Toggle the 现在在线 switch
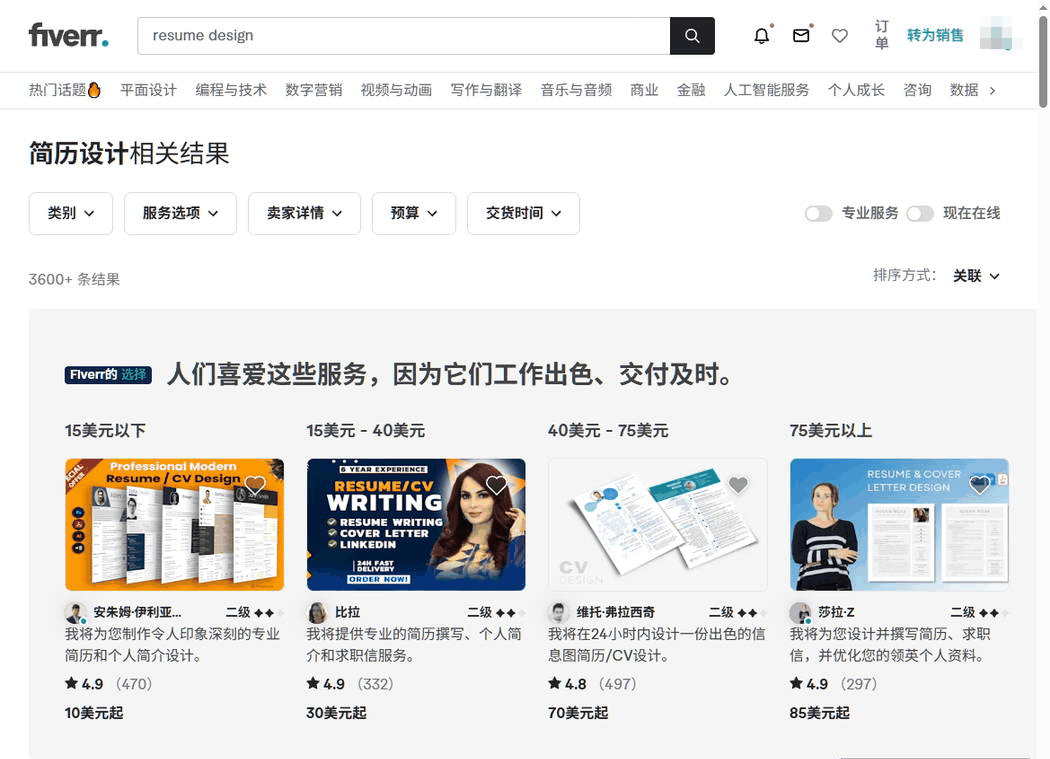This screenshot has width=1050, height=759. point(920,214)
